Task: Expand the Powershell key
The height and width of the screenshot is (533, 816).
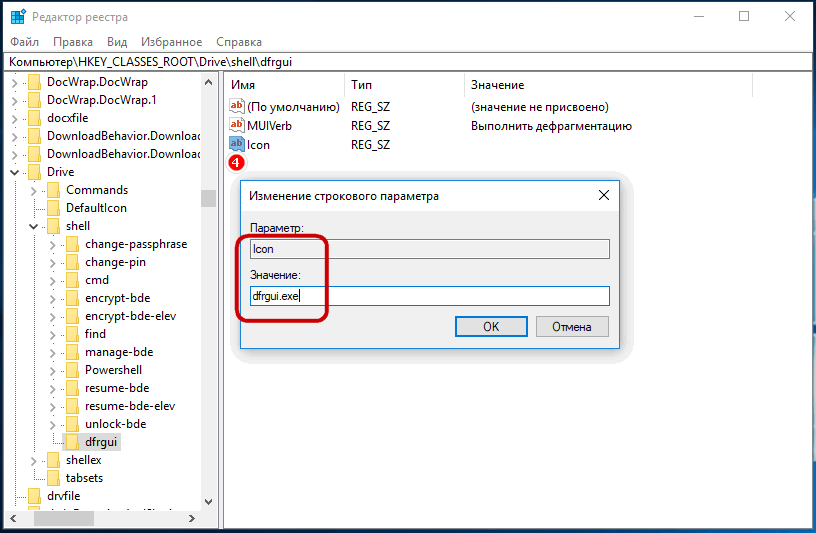Action: click(x=53, y=371)
